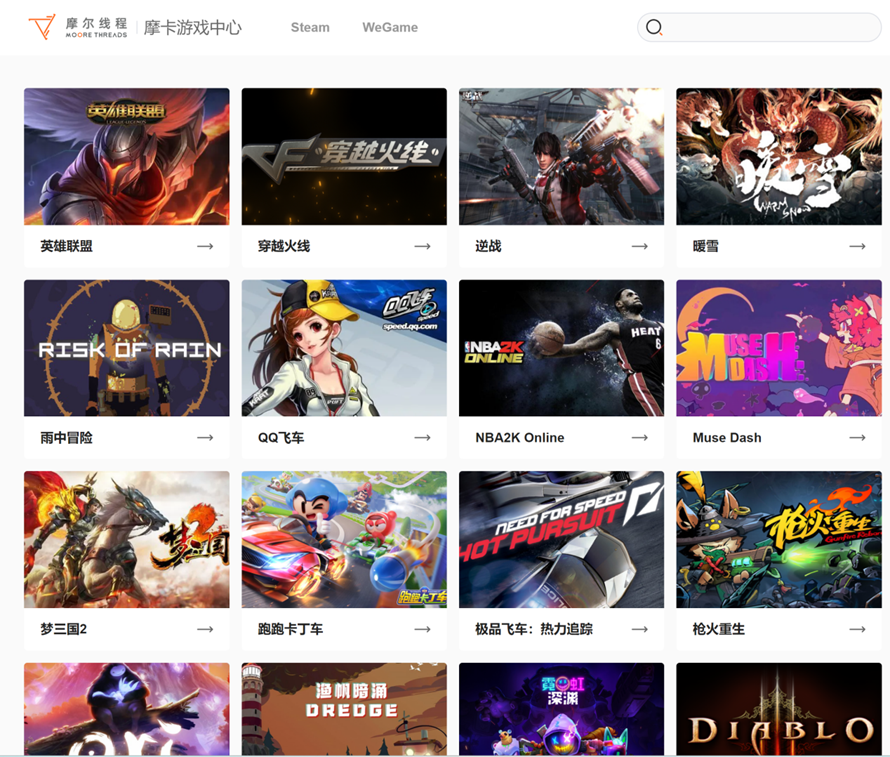This screenshot has height=757, width=890.
Task: Click the arrow on 穿越火线 card
Action: (422, 245)
